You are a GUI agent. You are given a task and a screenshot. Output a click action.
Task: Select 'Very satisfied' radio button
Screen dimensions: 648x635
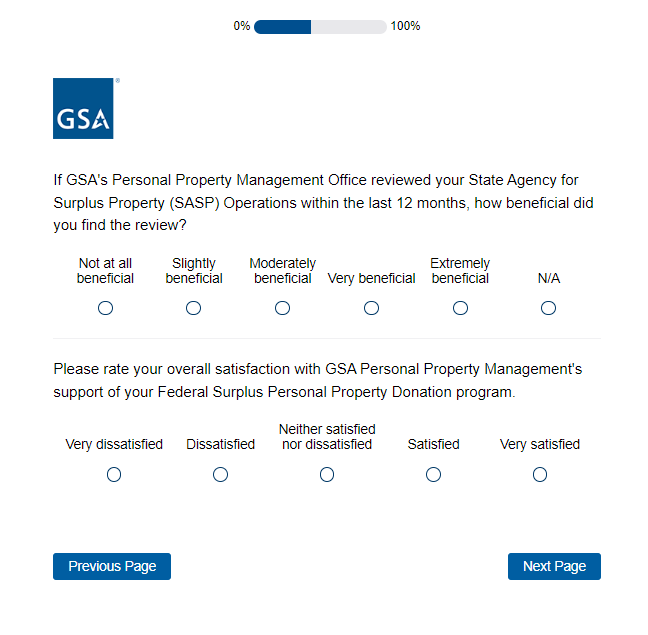[540, 475]
